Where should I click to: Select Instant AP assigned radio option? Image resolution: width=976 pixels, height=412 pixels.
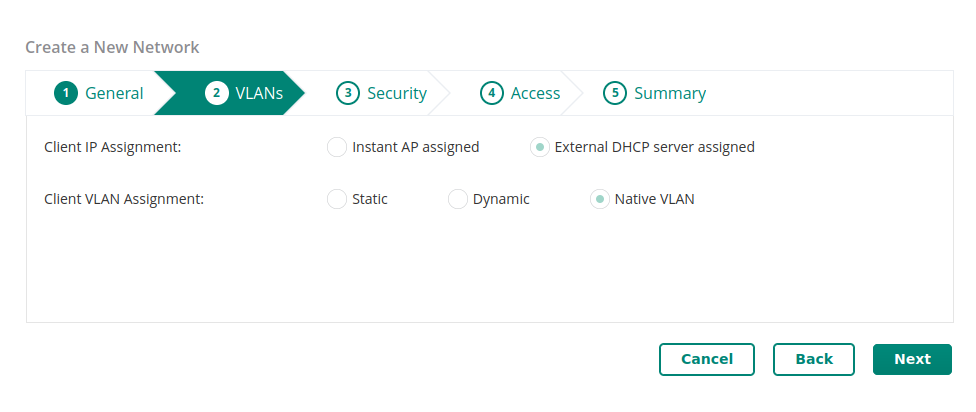(337, 147)
